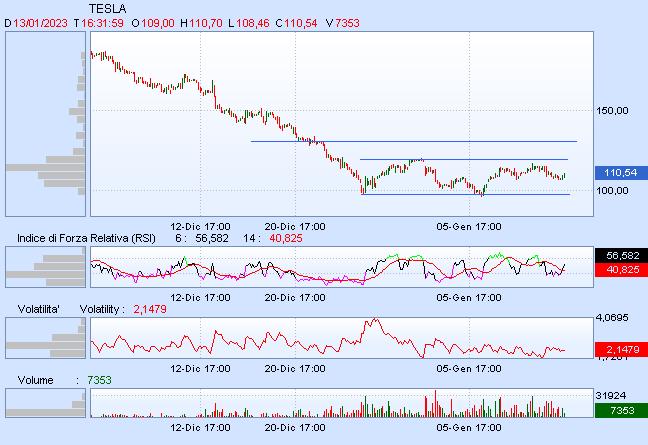Screen dimensions: 648x445
Task: Click the Volume panel label
Action: pos(36,380)
